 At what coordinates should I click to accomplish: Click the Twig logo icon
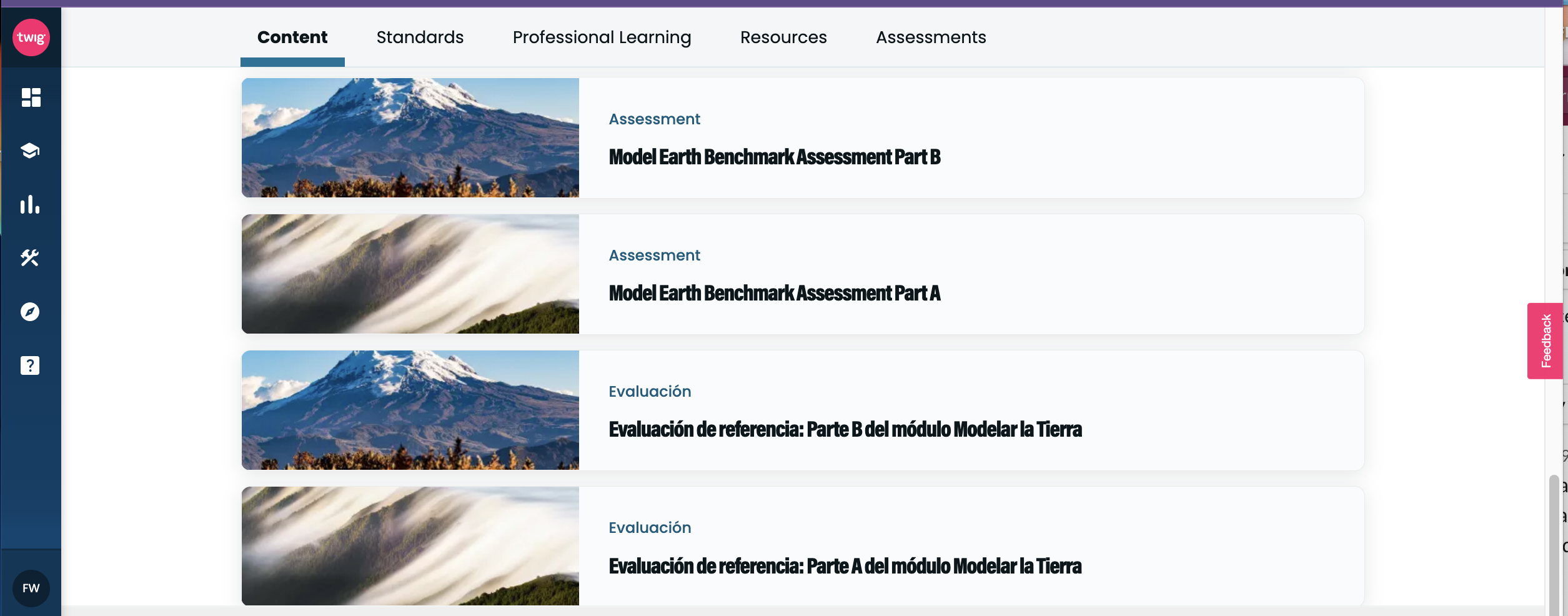pyautogui.click(x=31, y=37)
